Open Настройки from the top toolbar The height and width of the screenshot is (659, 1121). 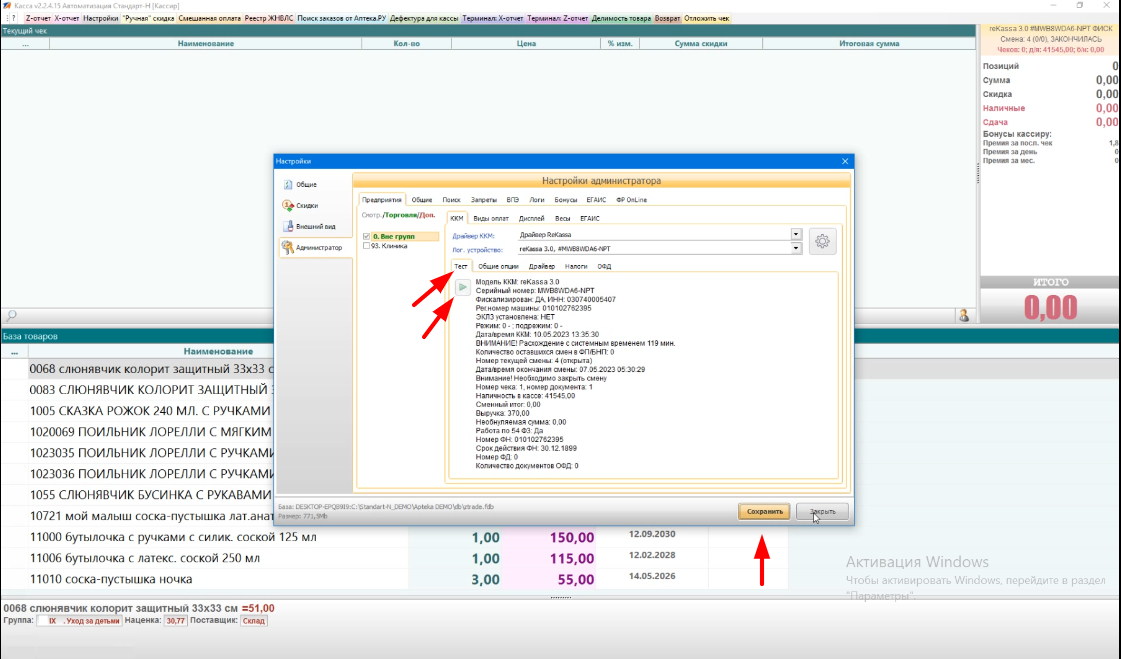coord(101,19)
